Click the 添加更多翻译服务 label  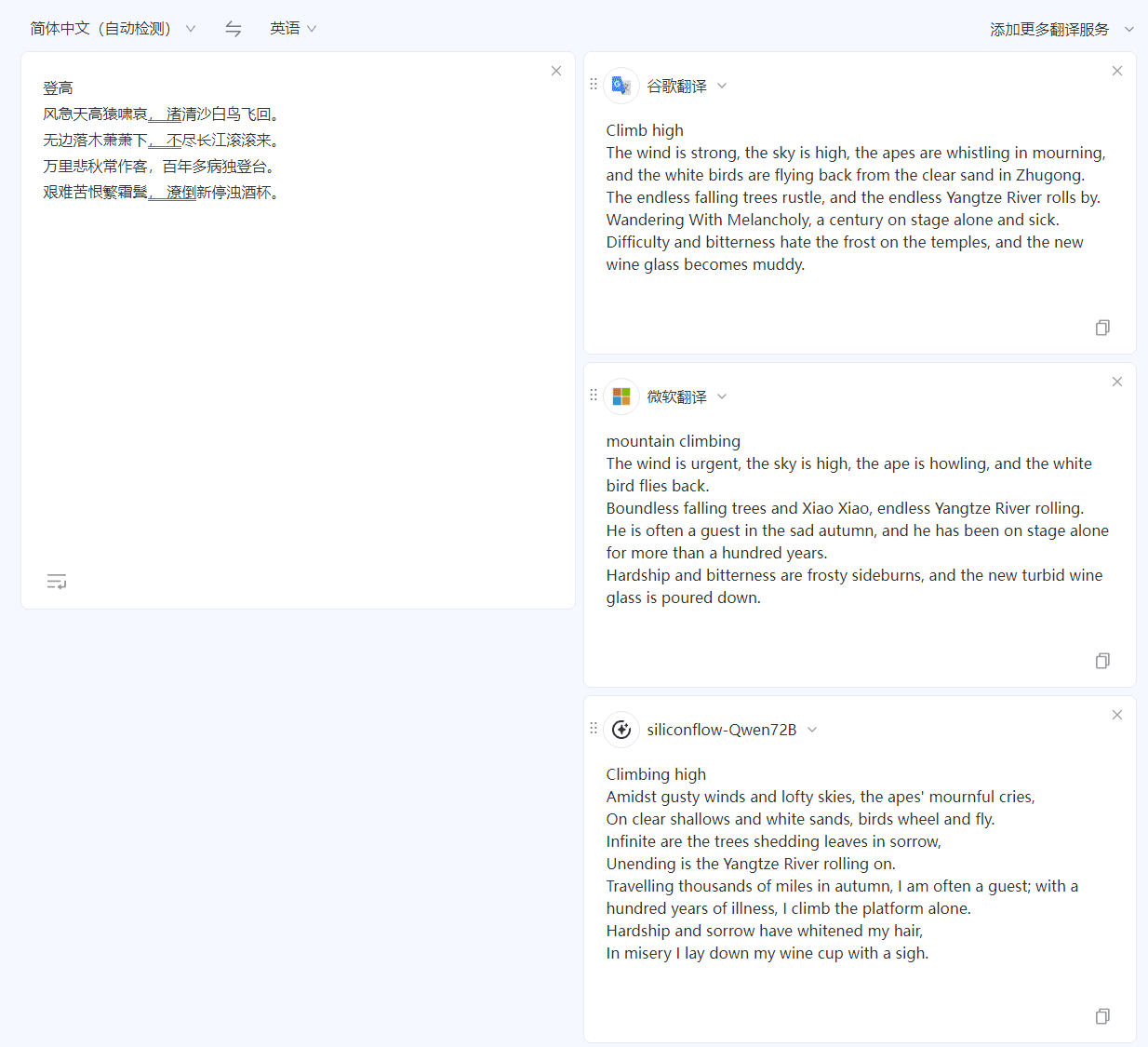coord(1049,30)
